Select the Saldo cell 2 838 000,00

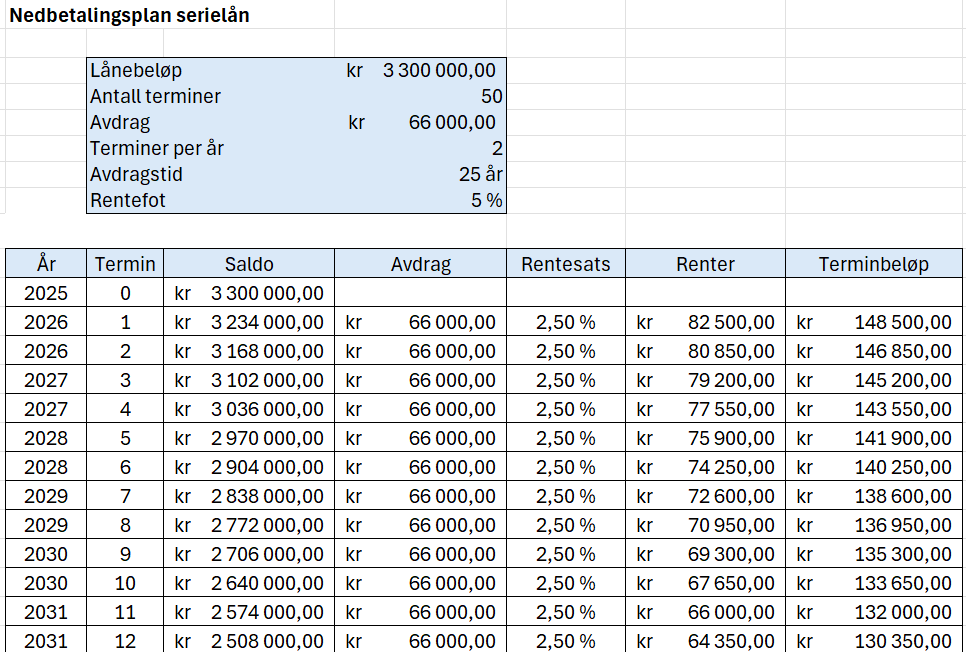(249, 495)
